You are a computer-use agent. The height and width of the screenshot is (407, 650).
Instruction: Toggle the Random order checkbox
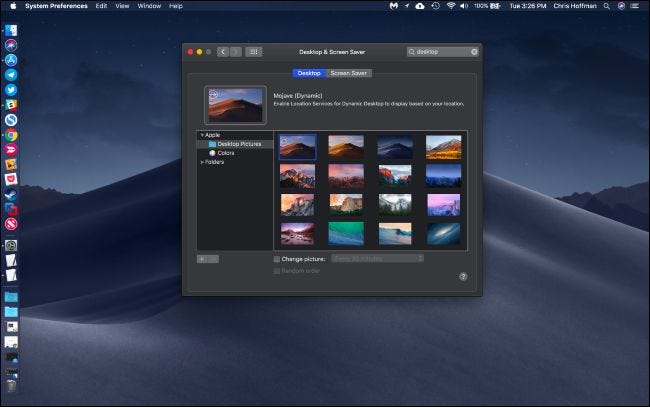[277, 270]
